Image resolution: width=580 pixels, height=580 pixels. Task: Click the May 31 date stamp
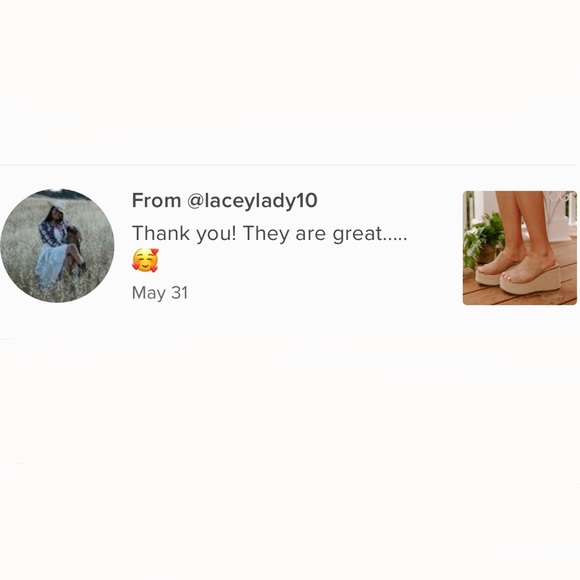160,293
